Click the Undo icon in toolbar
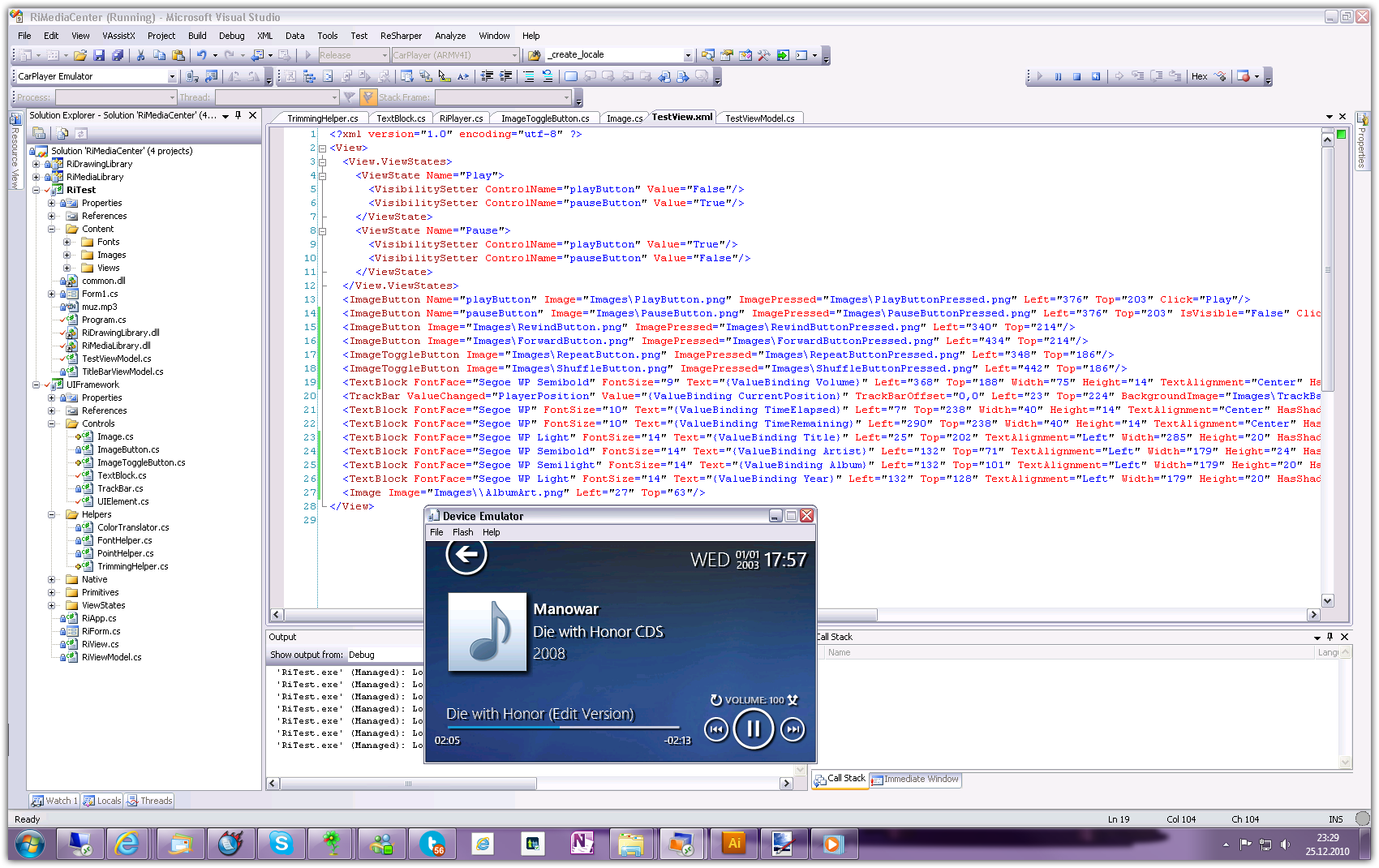The image size is (1379, 868). coord(201,55)
